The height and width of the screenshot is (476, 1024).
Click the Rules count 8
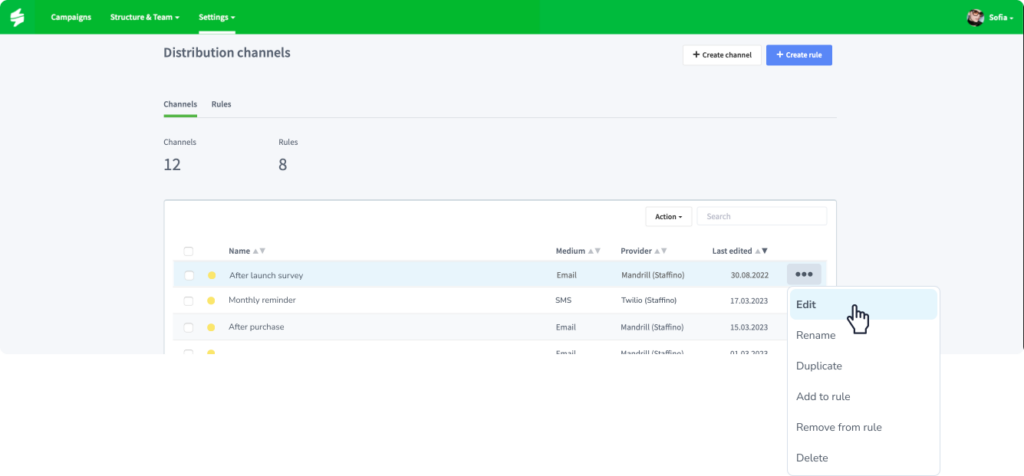click(283, 165)
